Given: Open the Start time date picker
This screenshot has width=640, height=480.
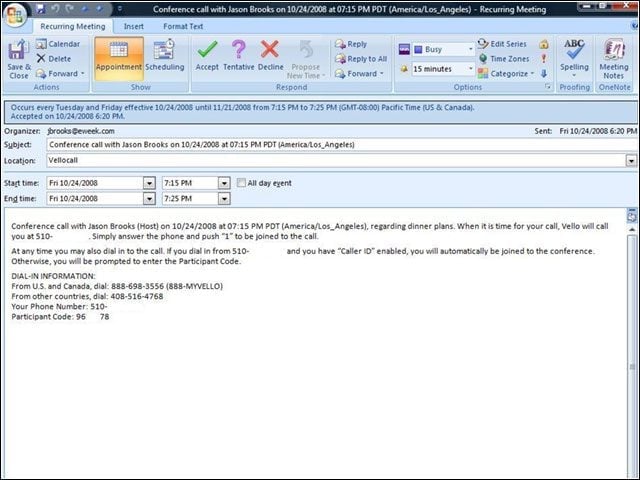Looking at the screenshot, I should [149, 183].
